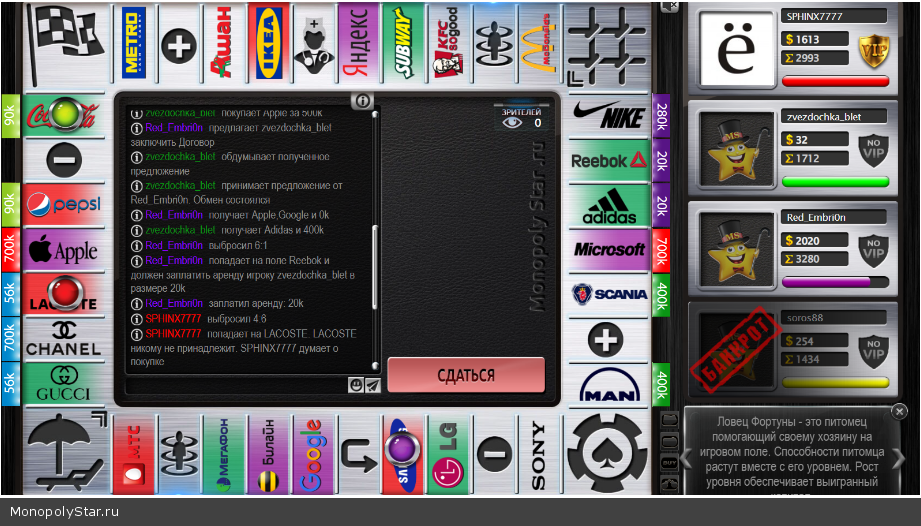Select the МТС property cell
The width and height of the screenshot is (921, 526).
tap(134, 454)
